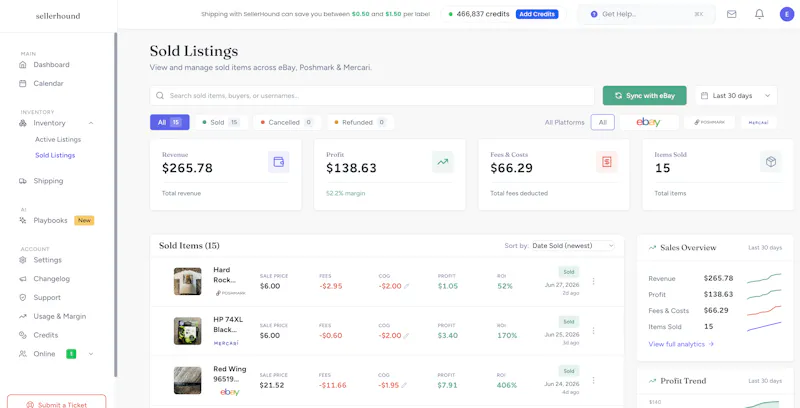Collapse the Inventory section chevron
The width and height of the screenshot is (800, 408).
click(91, 123)
